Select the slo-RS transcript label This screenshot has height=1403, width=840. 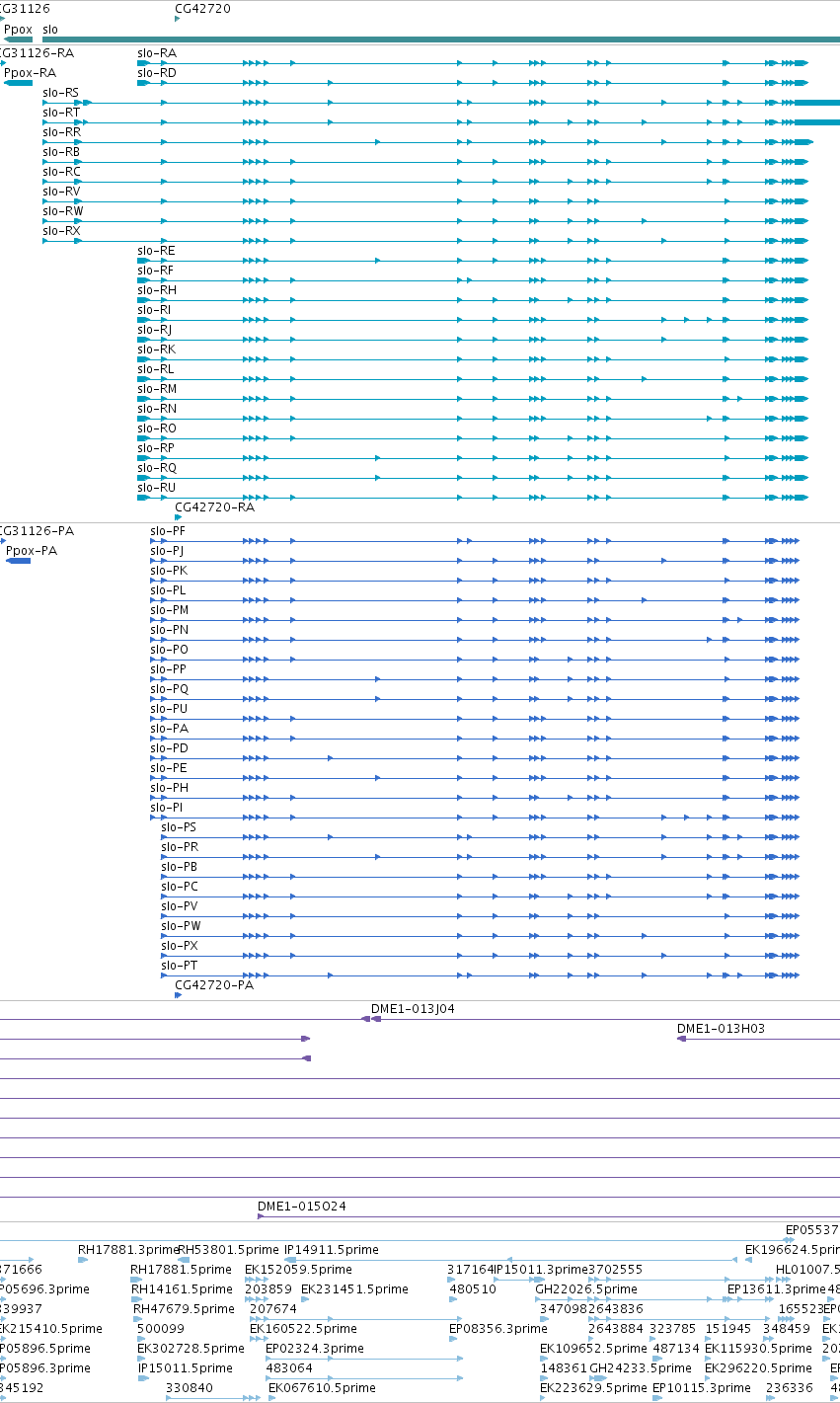pyautogui.click(x=61, y=93)
